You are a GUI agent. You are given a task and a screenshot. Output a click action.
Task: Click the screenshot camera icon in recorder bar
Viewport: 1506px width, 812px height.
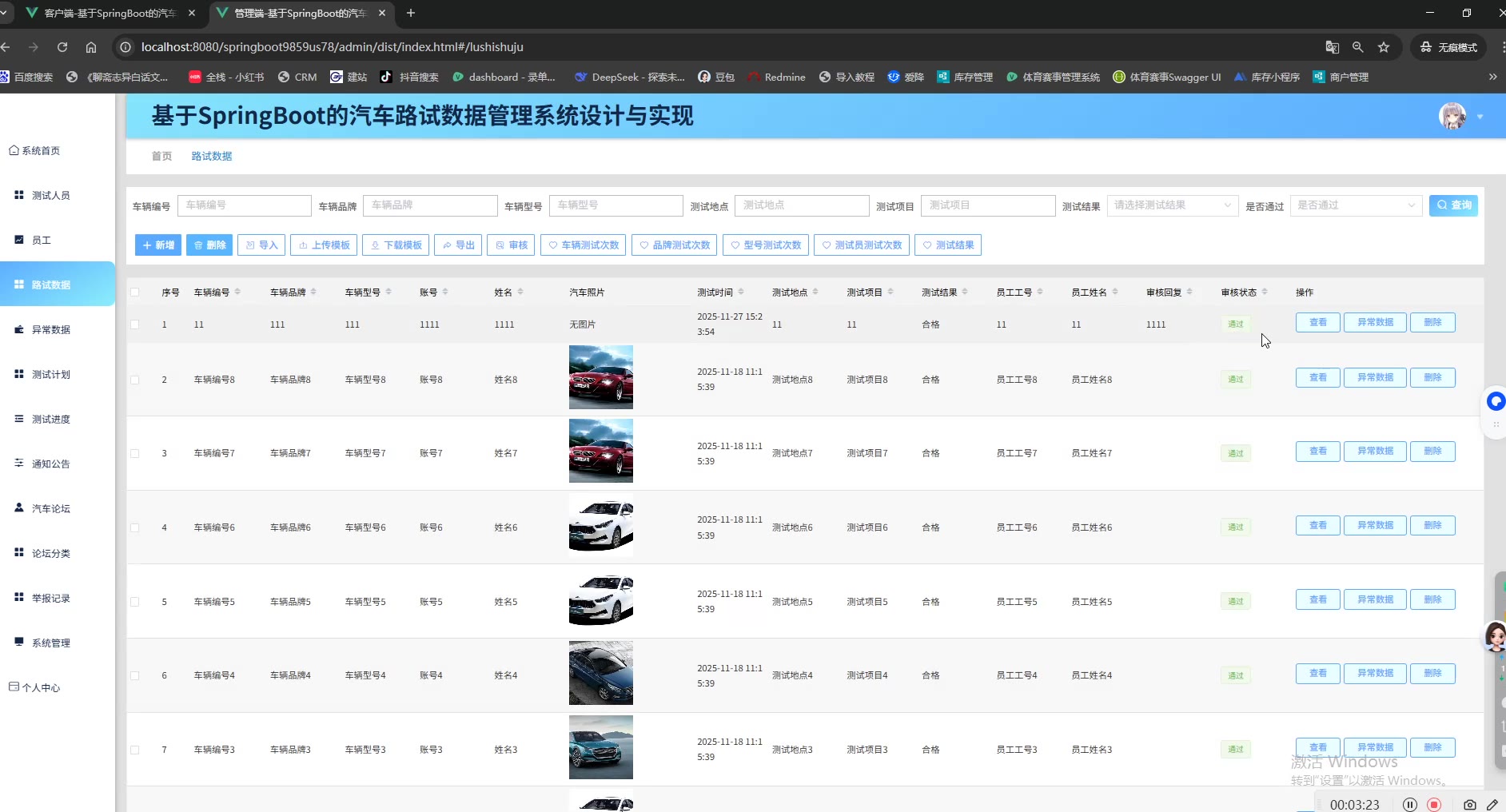coord(1469,804)
